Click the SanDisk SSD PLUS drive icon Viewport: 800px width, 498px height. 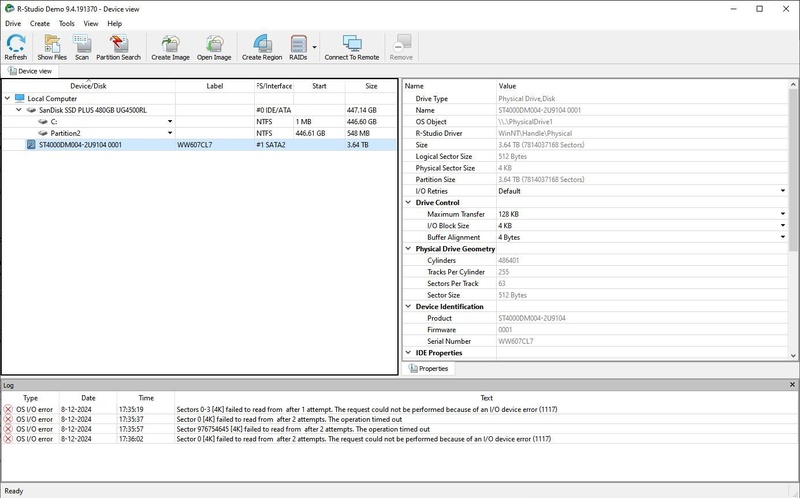(31, 110)
